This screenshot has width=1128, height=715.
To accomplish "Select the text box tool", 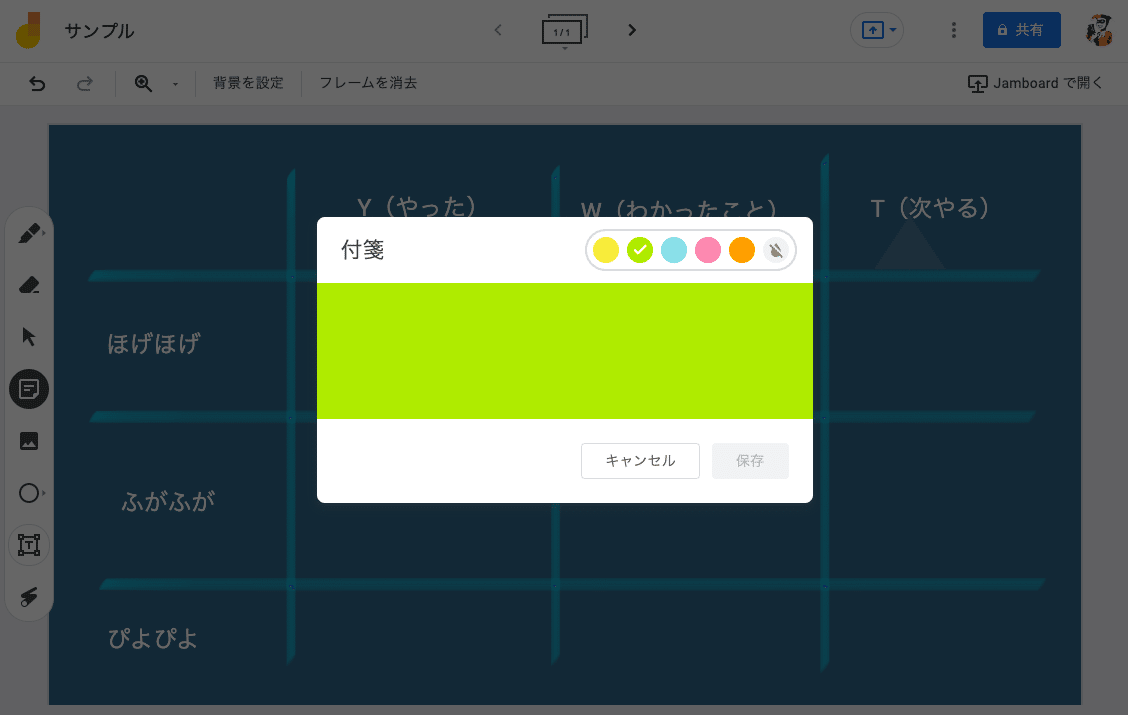I will point(29,545).
